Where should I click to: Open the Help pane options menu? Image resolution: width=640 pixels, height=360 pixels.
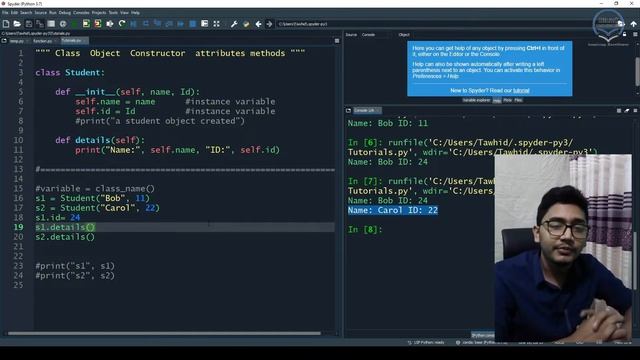pyautogui.click(x=635, y=35)
